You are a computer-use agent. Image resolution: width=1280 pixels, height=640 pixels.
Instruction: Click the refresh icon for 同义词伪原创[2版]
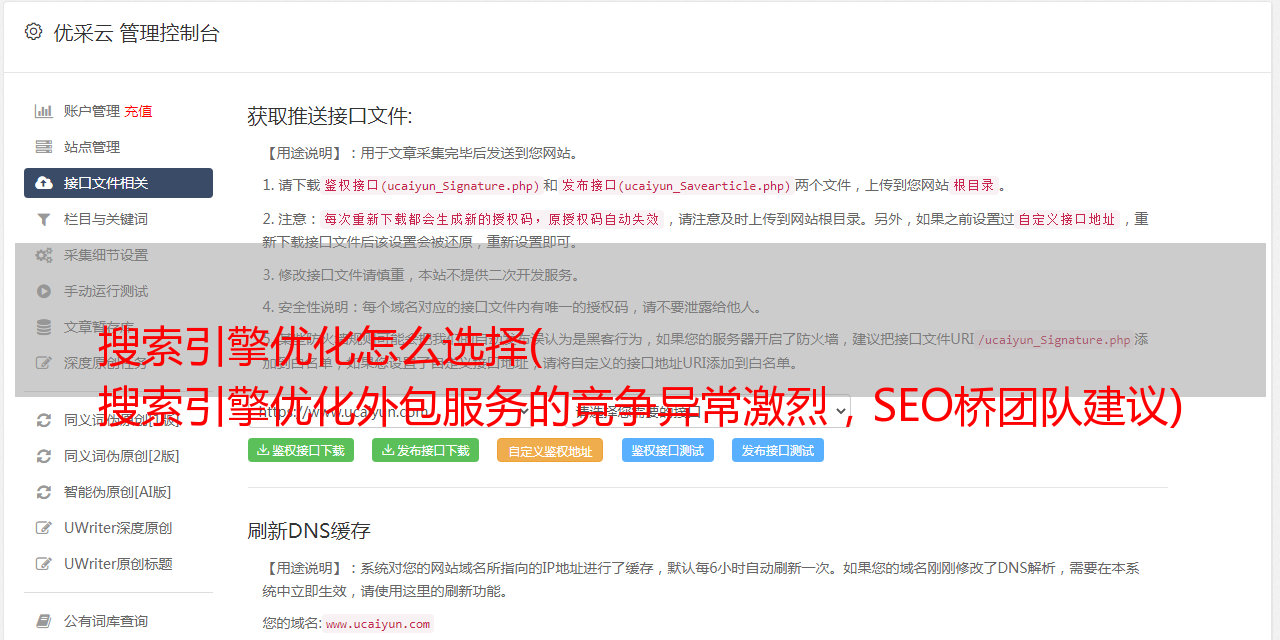pyautogui.click(x=44, y=456)
